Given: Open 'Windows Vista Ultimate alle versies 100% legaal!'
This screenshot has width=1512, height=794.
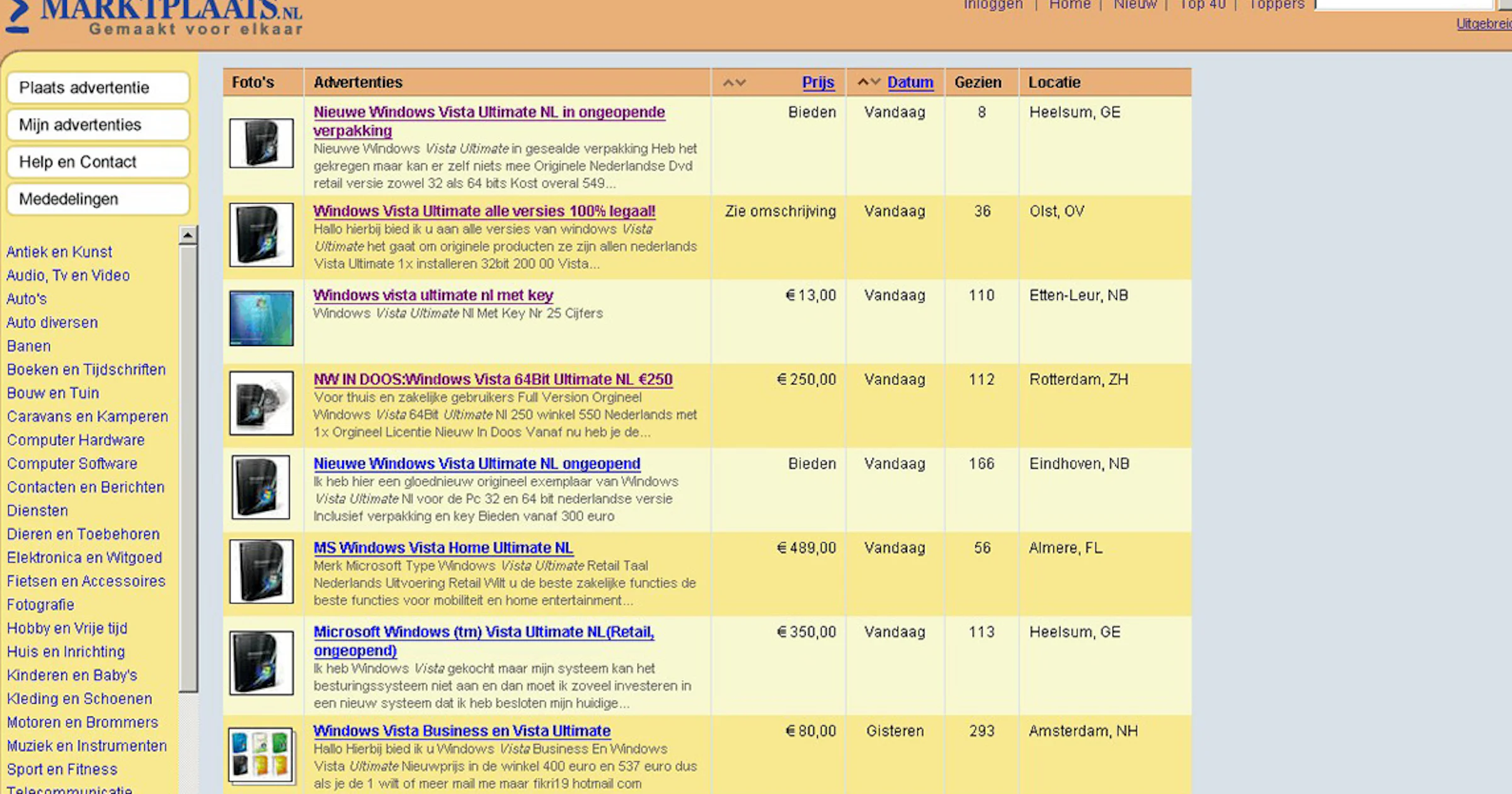Looking at the screenshot, I should 484,211.
